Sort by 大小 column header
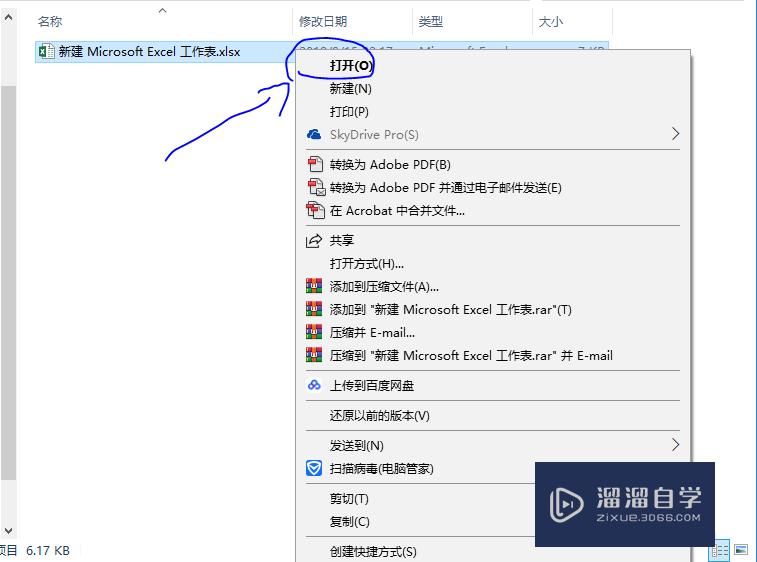 550,21
